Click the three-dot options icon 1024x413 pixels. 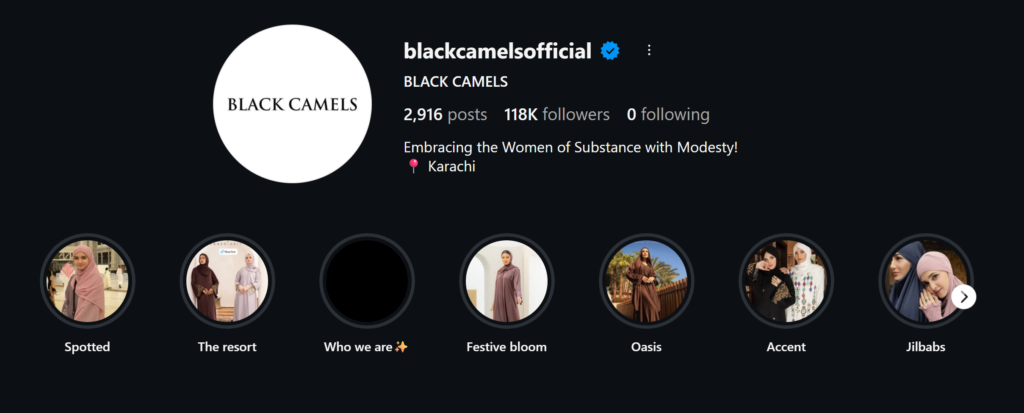tap(649, 50)
